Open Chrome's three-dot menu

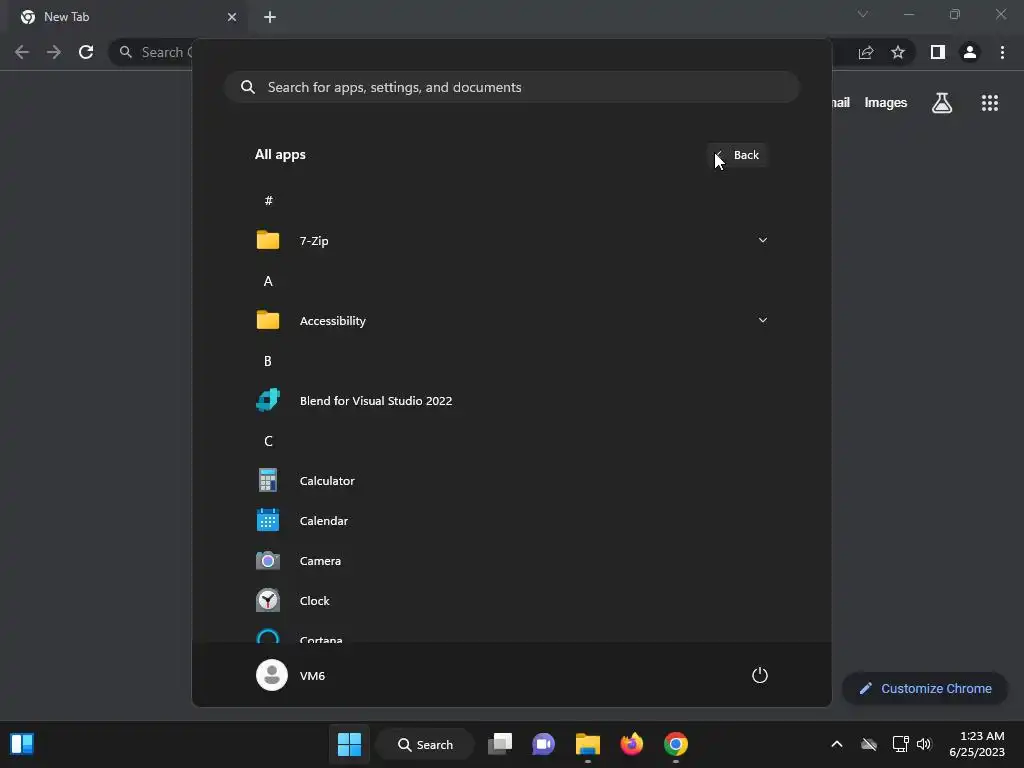[x=1002, y=52]
